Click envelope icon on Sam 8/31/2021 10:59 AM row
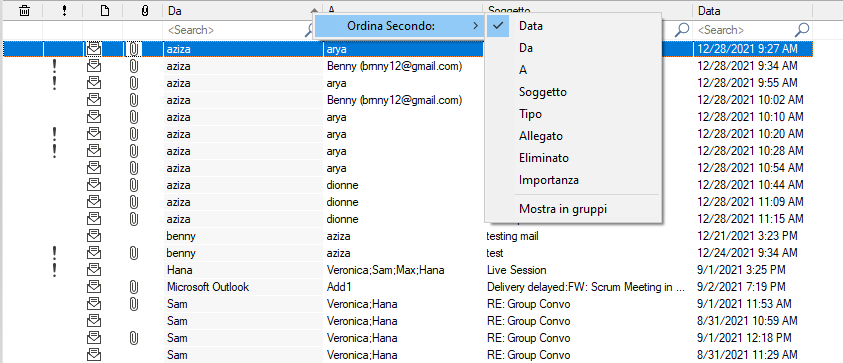 (x=94, y=321)
